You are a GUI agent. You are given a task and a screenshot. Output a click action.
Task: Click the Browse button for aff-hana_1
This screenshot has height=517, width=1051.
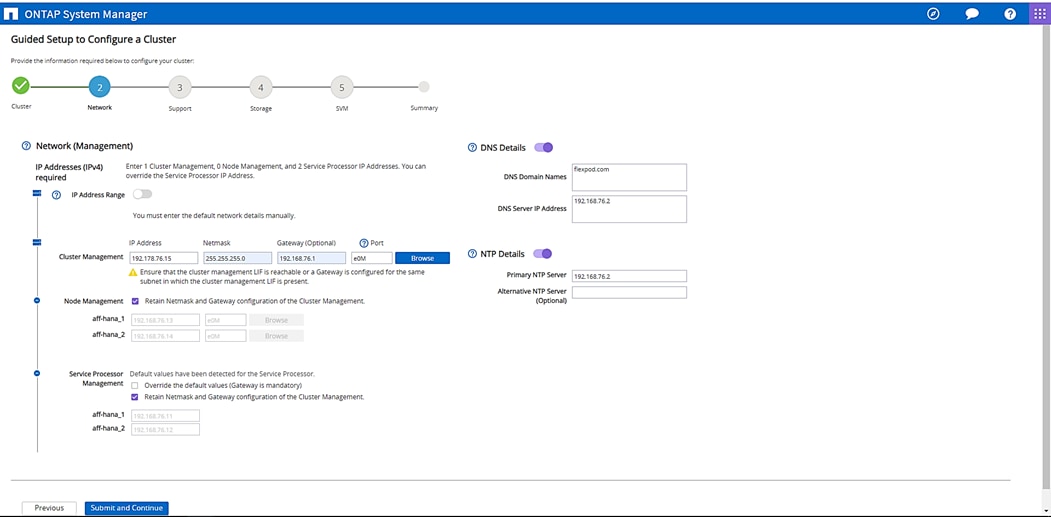(x=276, y=321)
